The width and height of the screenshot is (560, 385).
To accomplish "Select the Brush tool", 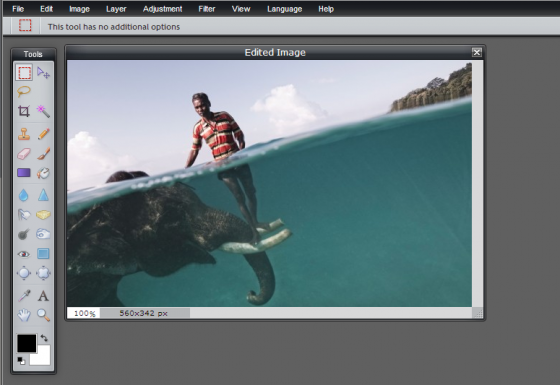I will pos(43,154).
